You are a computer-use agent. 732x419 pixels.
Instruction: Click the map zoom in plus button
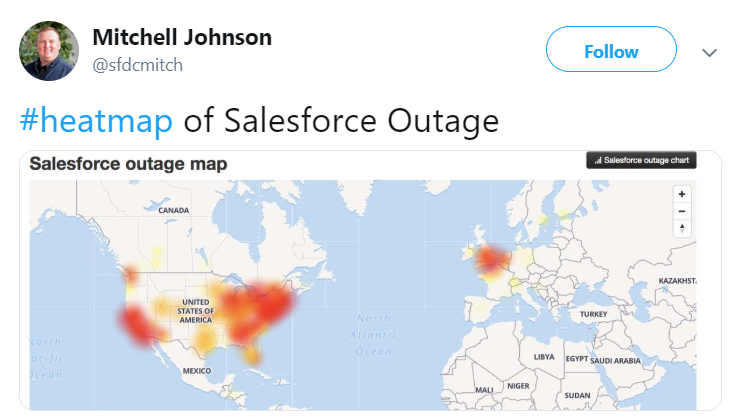[682, 194]
